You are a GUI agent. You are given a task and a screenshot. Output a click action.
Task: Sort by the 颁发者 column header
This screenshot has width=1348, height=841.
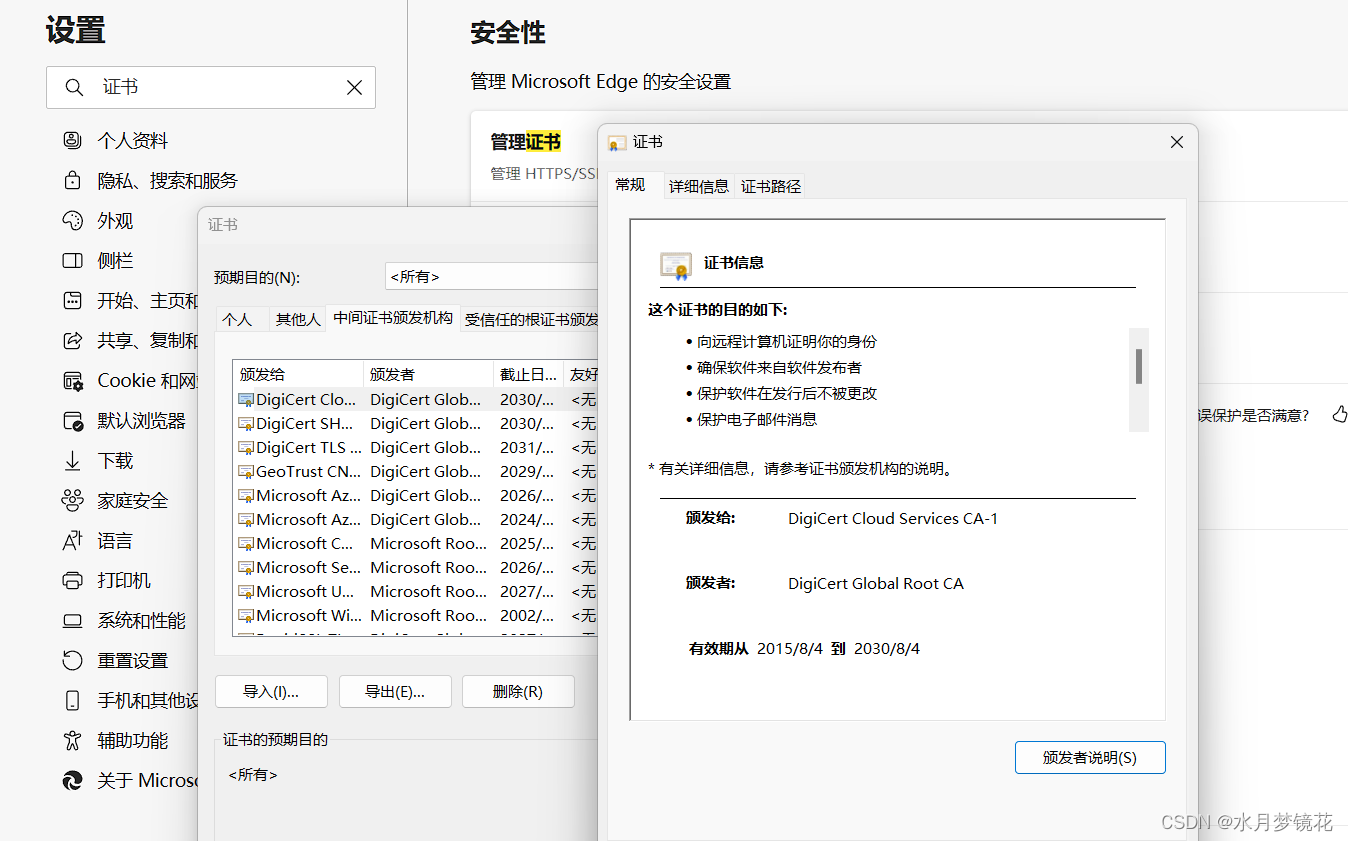point(428,374)
